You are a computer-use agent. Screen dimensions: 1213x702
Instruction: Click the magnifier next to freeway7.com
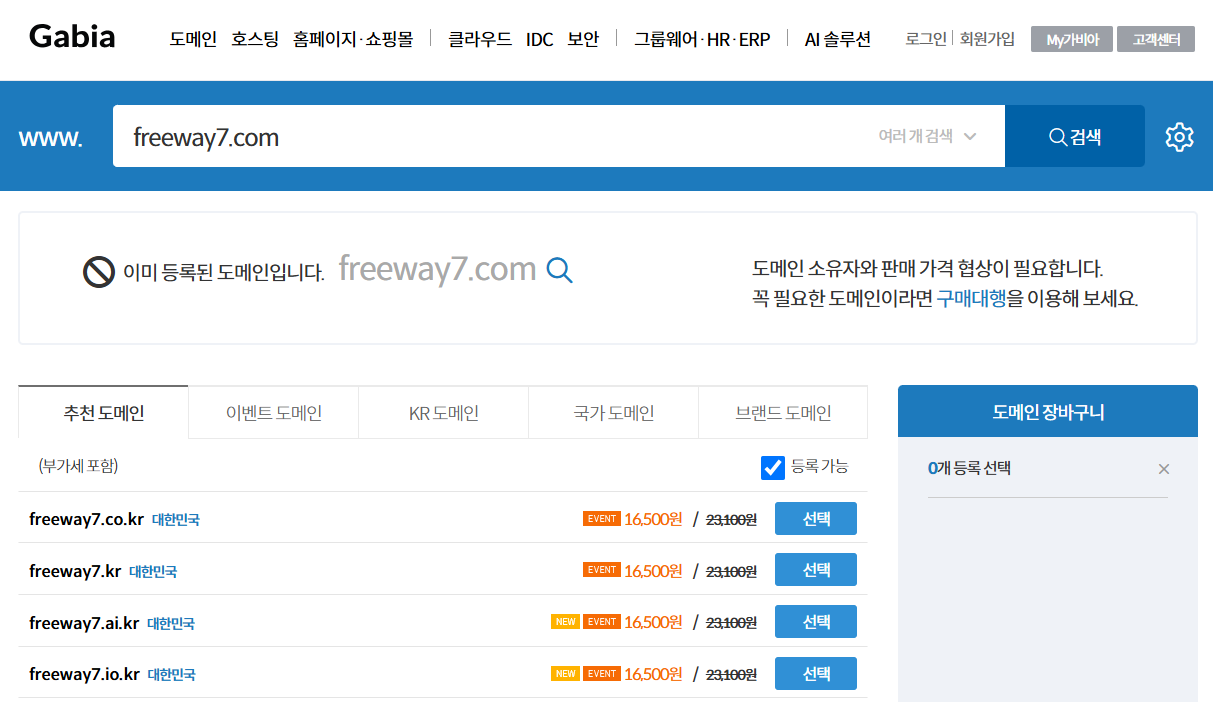tap(560, 270)
